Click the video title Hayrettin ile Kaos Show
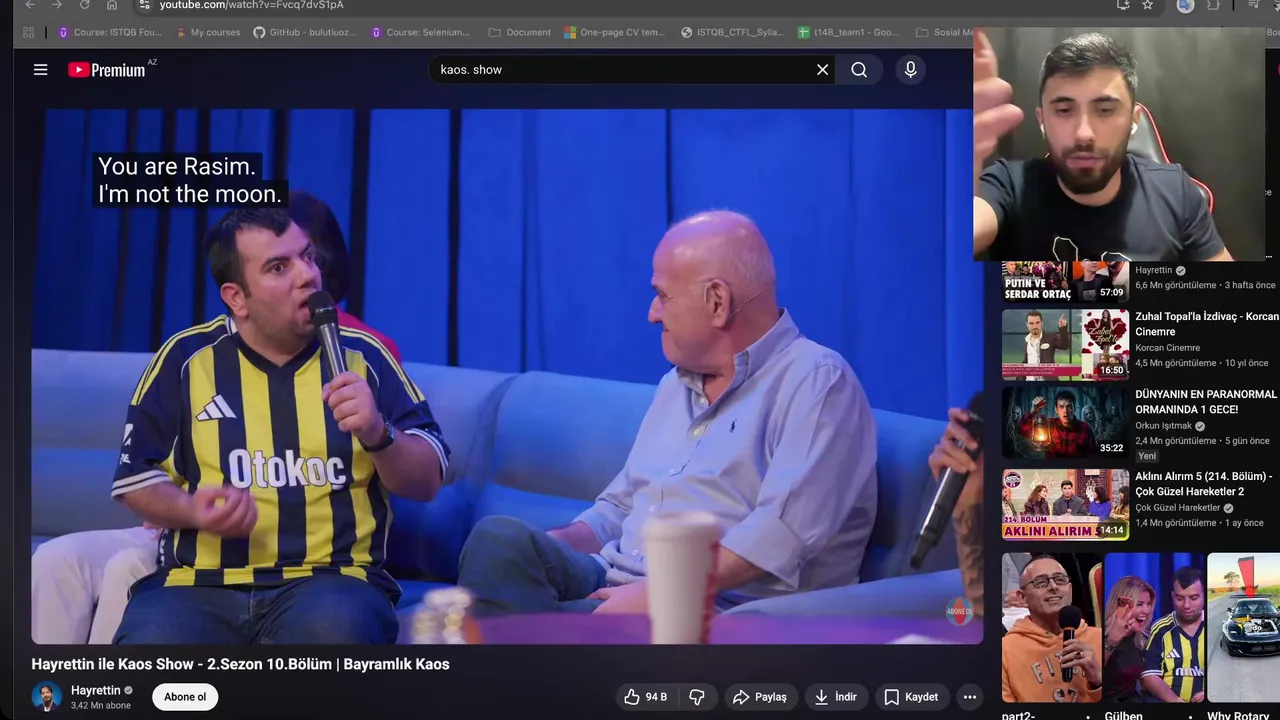The image size is (1280, 720). click(240, 664)
